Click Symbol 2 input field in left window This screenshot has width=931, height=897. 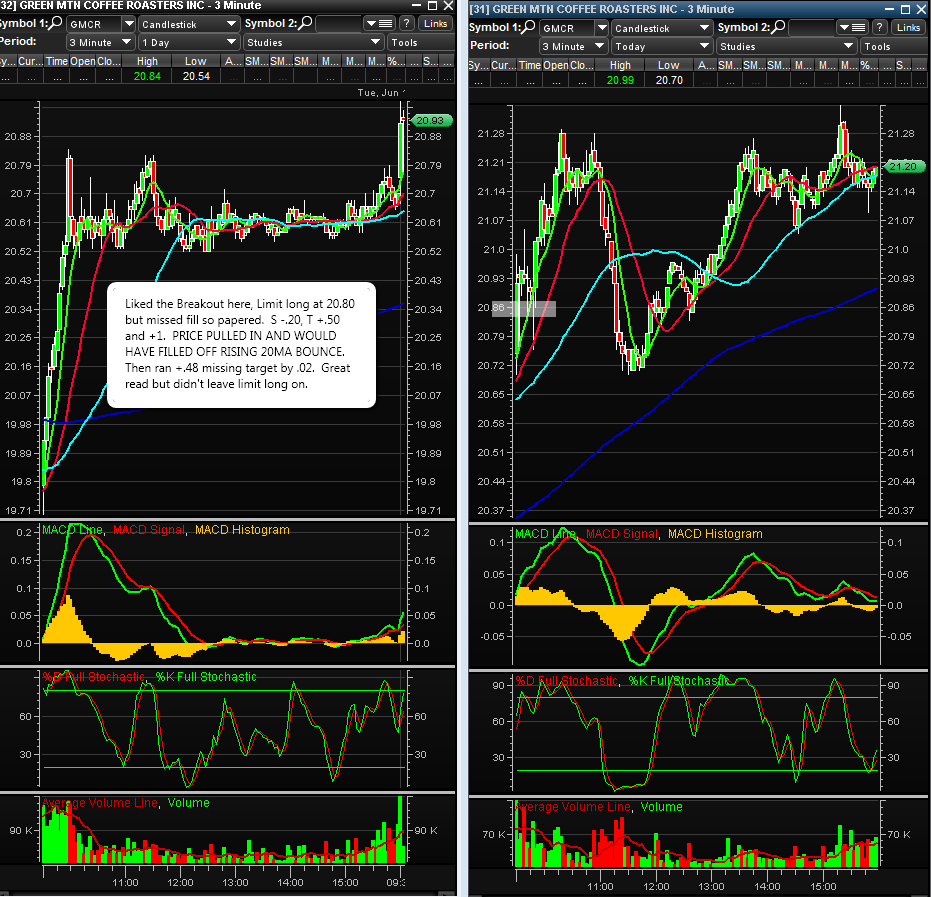[338, 24]
